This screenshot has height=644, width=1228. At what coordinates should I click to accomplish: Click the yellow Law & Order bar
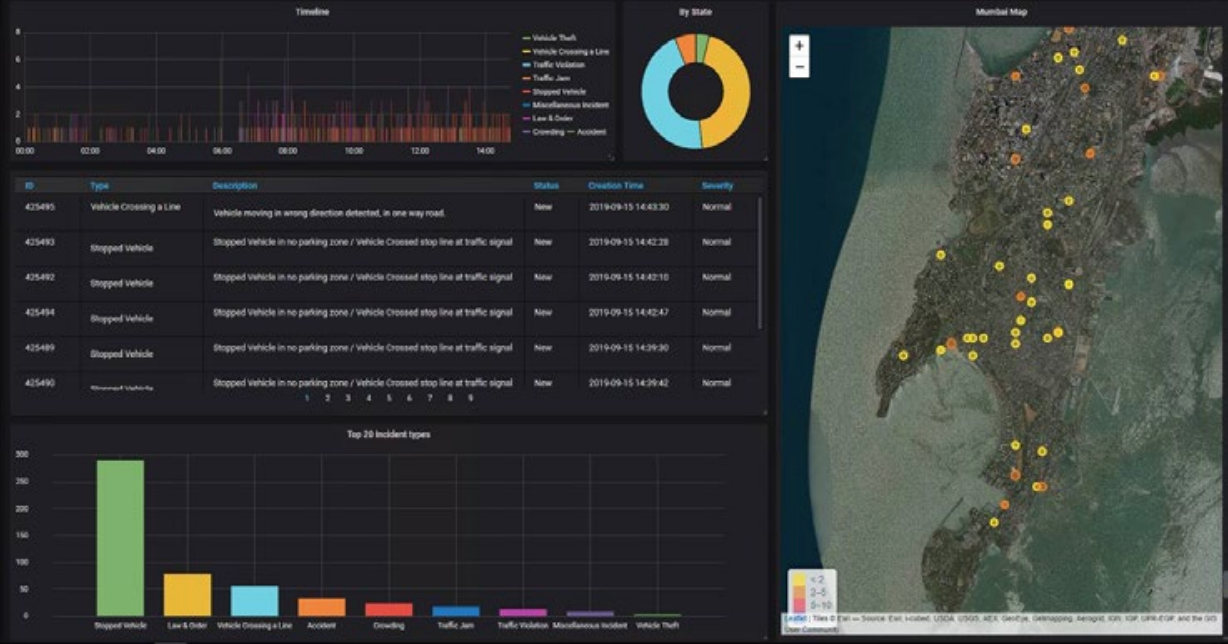click(187, 595)
